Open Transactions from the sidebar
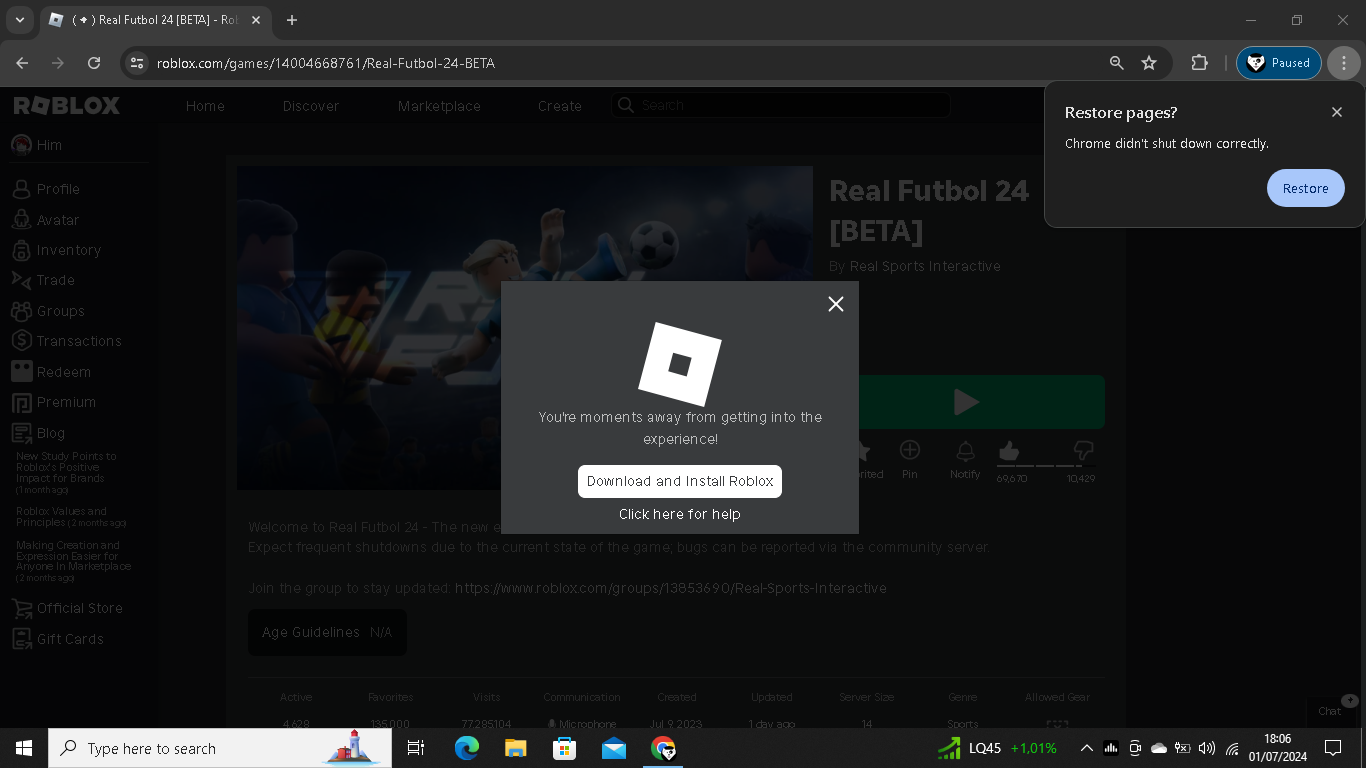The width and height of the screenshot is (1366, 768). (67, 341)
